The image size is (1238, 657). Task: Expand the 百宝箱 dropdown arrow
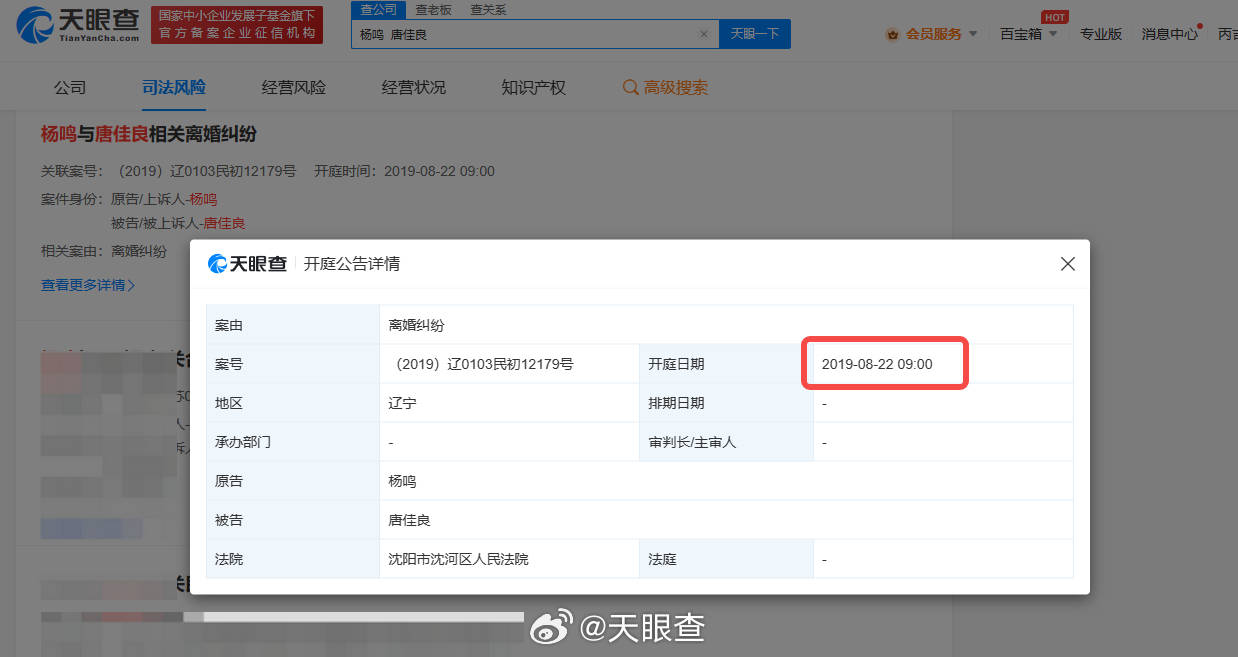coord(1052,35)
